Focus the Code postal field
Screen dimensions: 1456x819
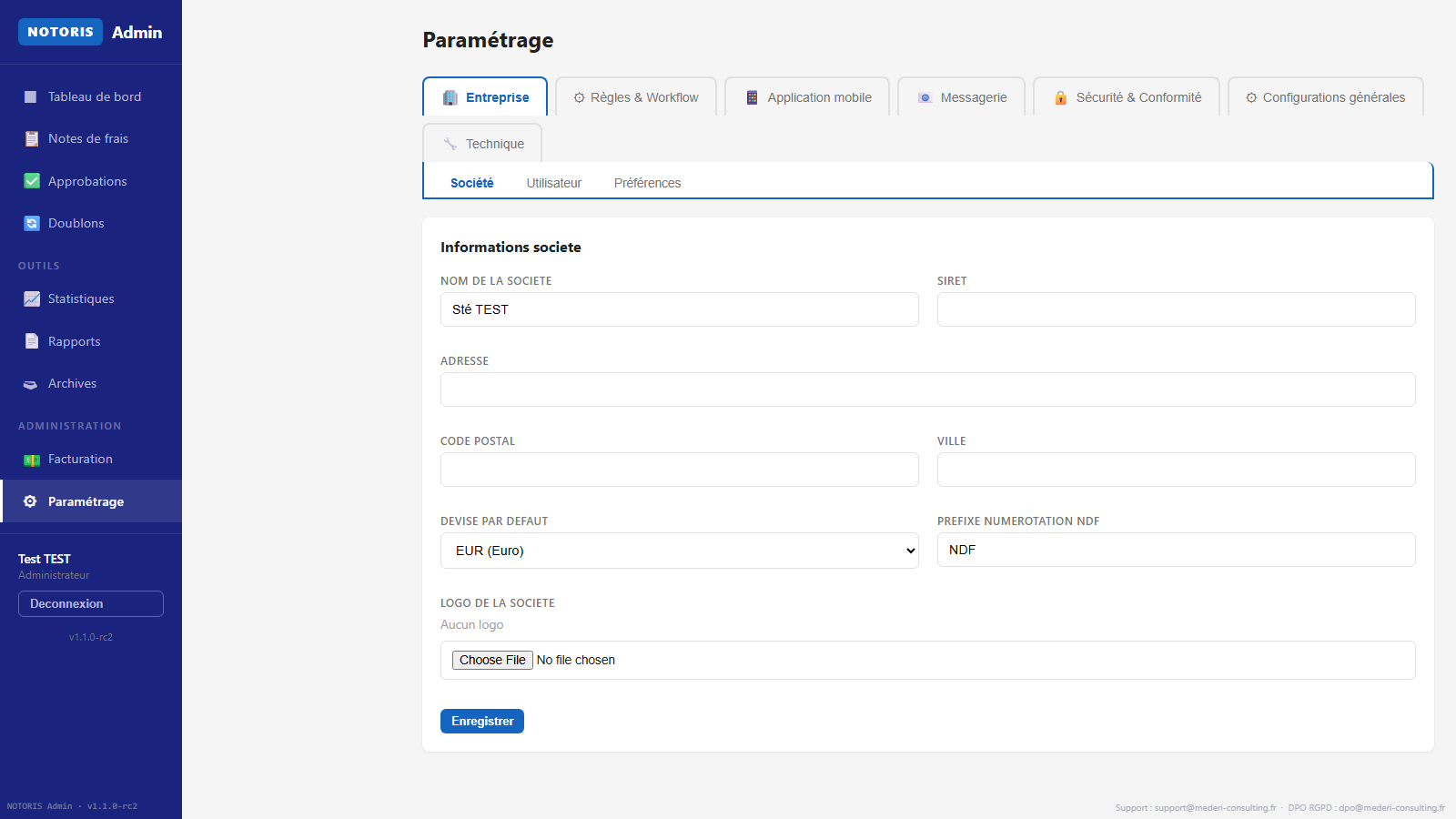coord(680,470)
